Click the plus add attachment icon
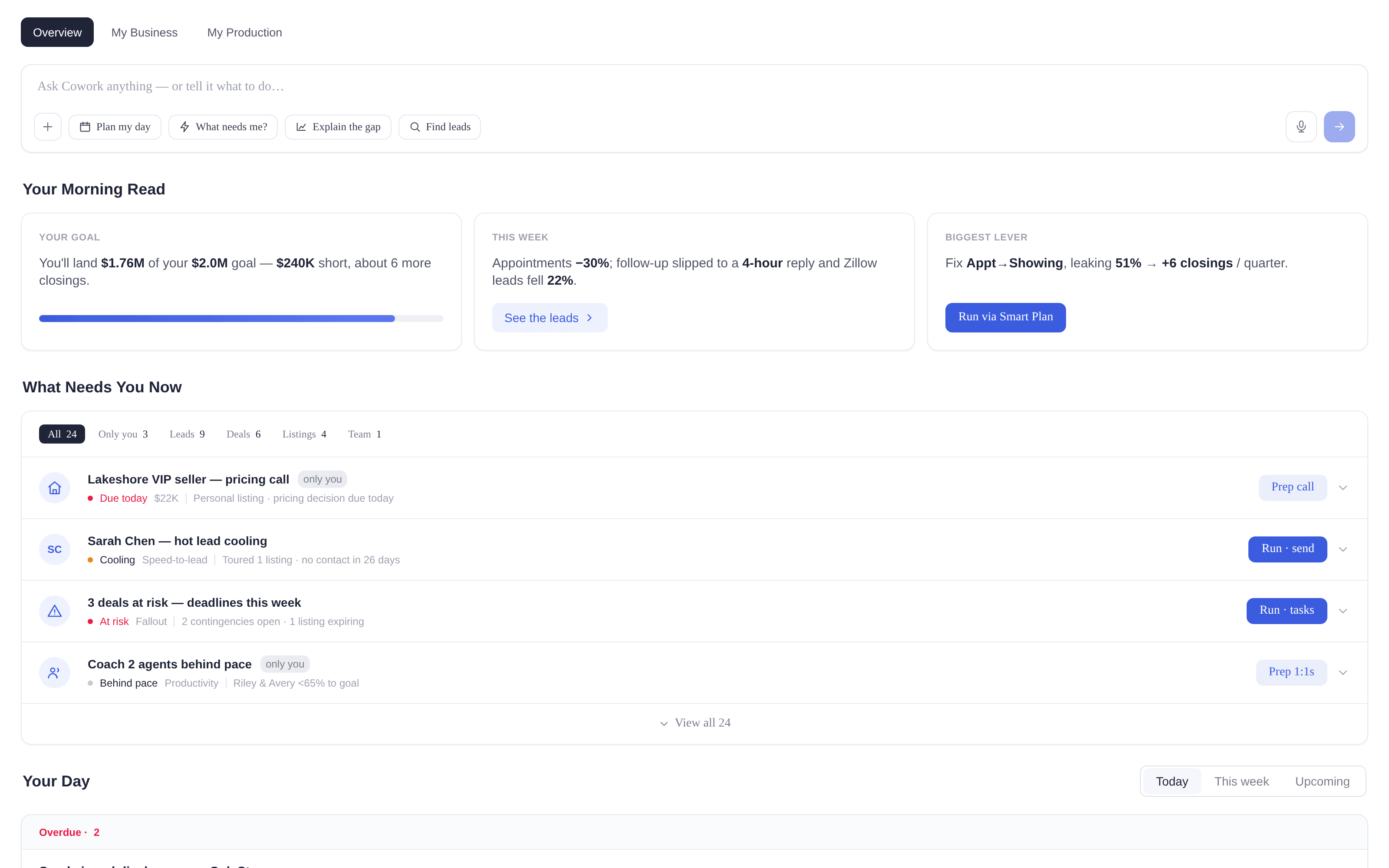The image size is (1389, 868). coord(48,127)
